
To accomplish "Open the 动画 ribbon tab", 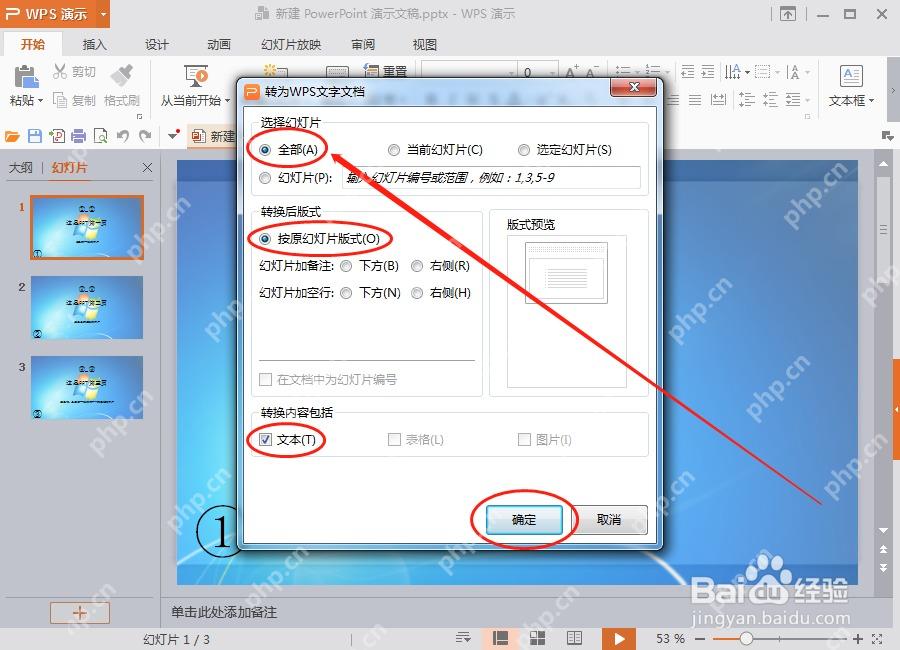I will pyautogui.click(x=219, y=44).
